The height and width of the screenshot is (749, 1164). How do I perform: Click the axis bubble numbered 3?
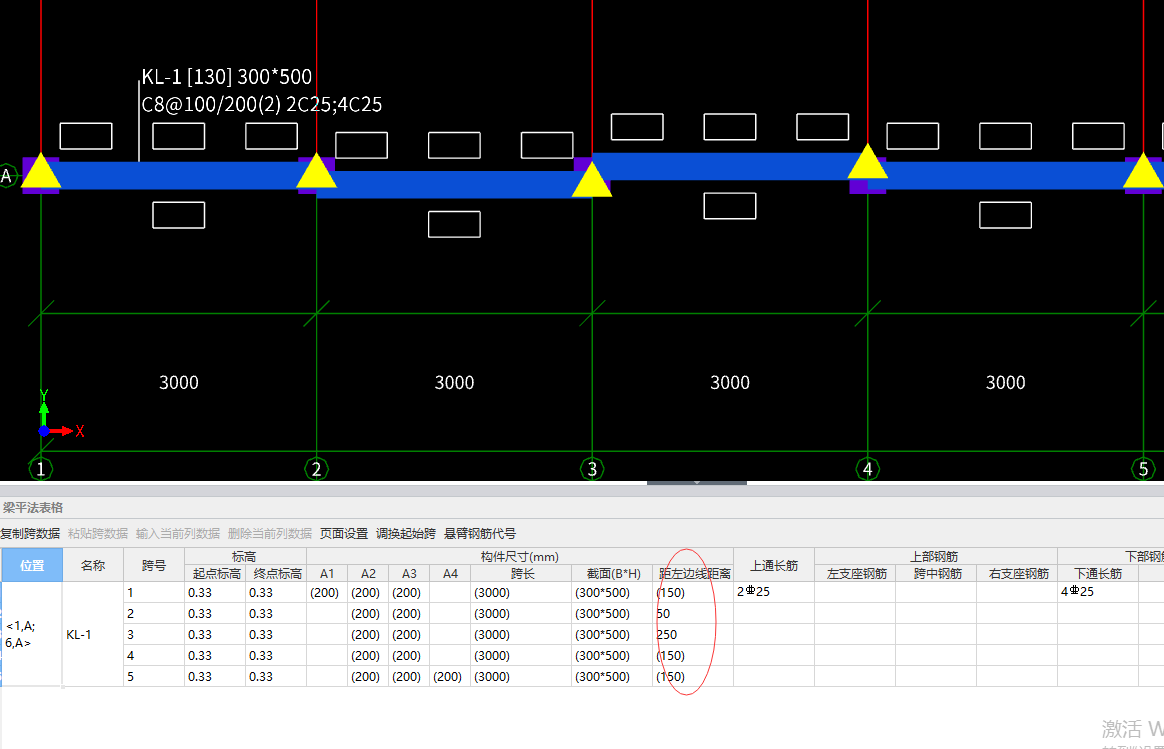point(592,469)
